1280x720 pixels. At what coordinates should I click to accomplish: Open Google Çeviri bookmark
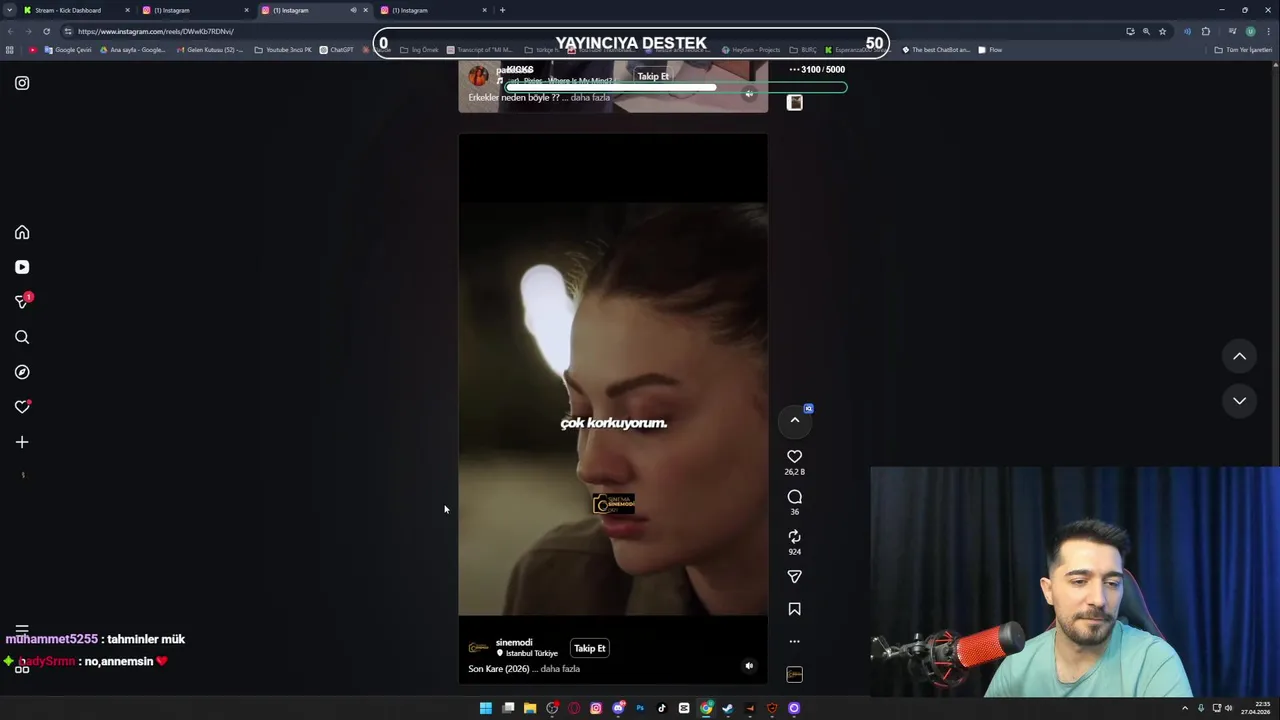point(68,50)
